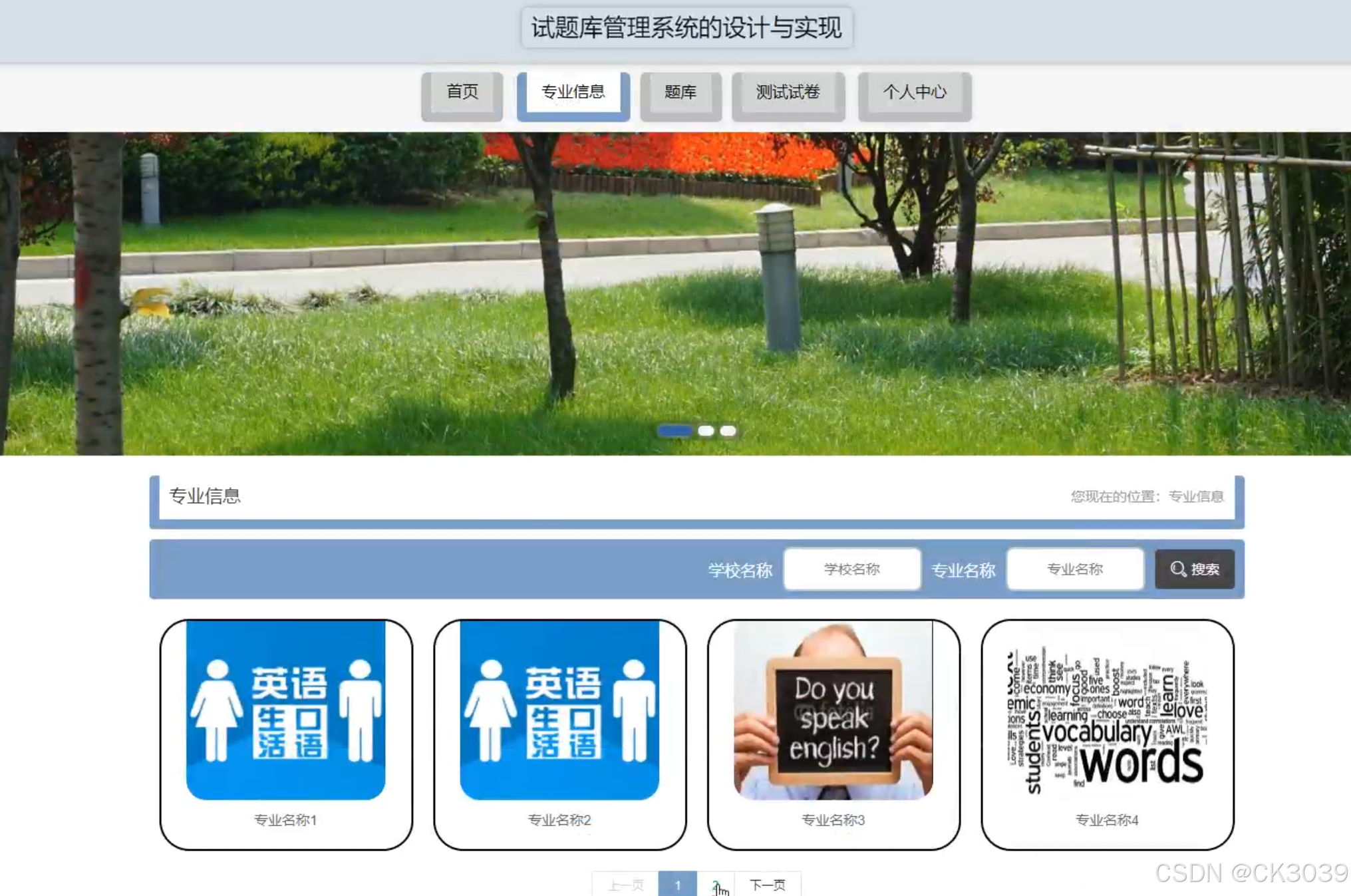Viewport: 1351px width, 896px height.
Task: Click page number 1 in pagination
Action: click(678, 885)
